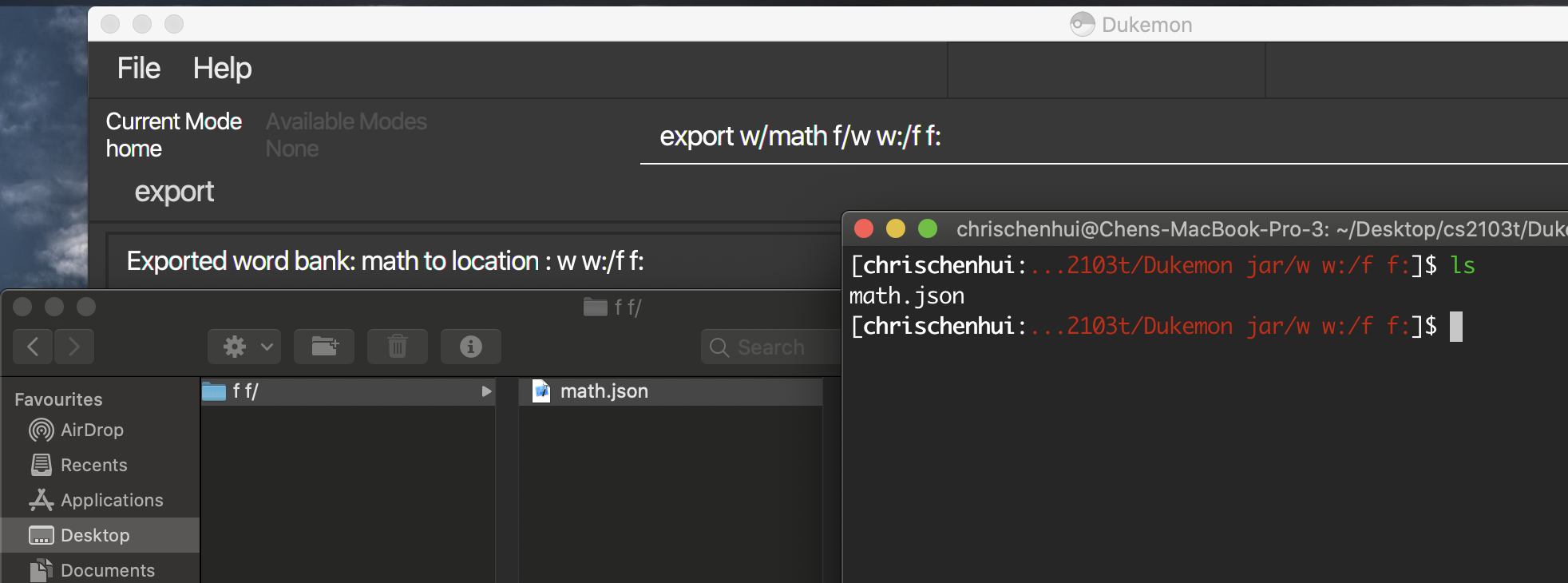The image size is (1568, 583).
Task: Click the Terminal yellow minimize button
Action: tap(896, 229)
